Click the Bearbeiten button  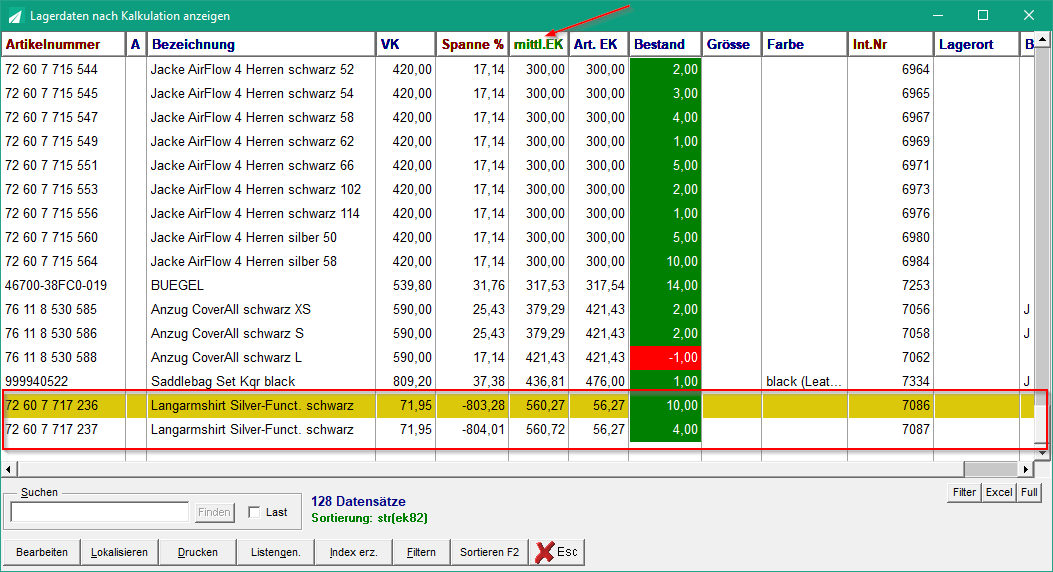click(x=42, y=552)
